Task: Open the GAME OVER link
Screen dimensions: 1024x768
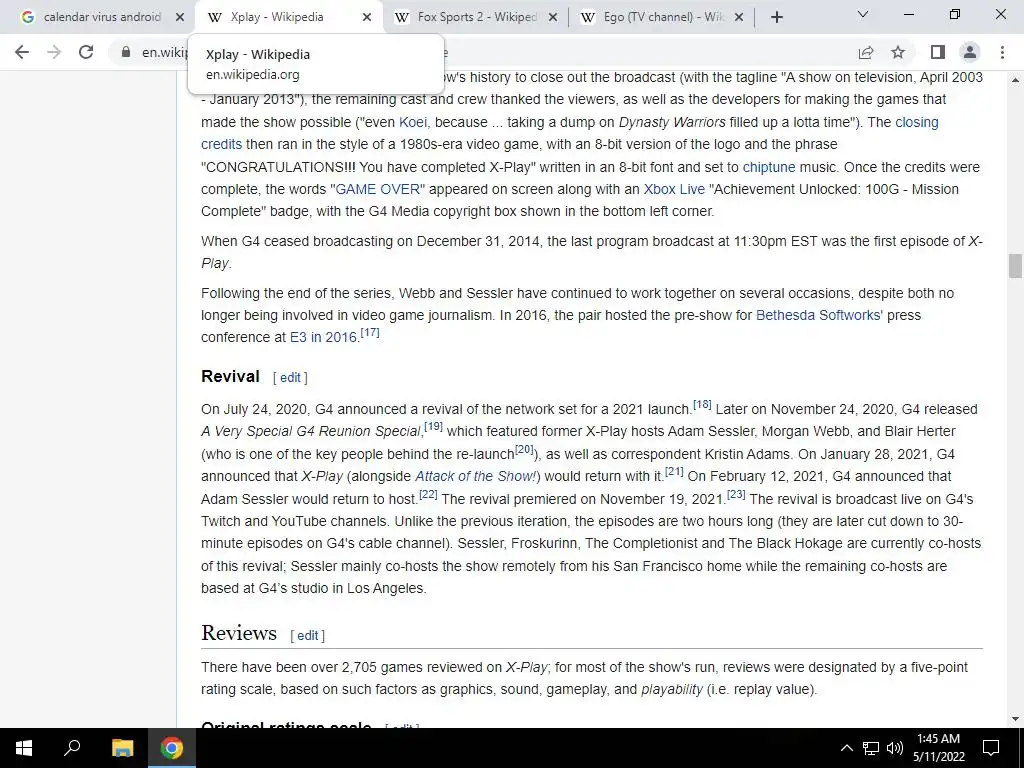Action: (377, 189)
